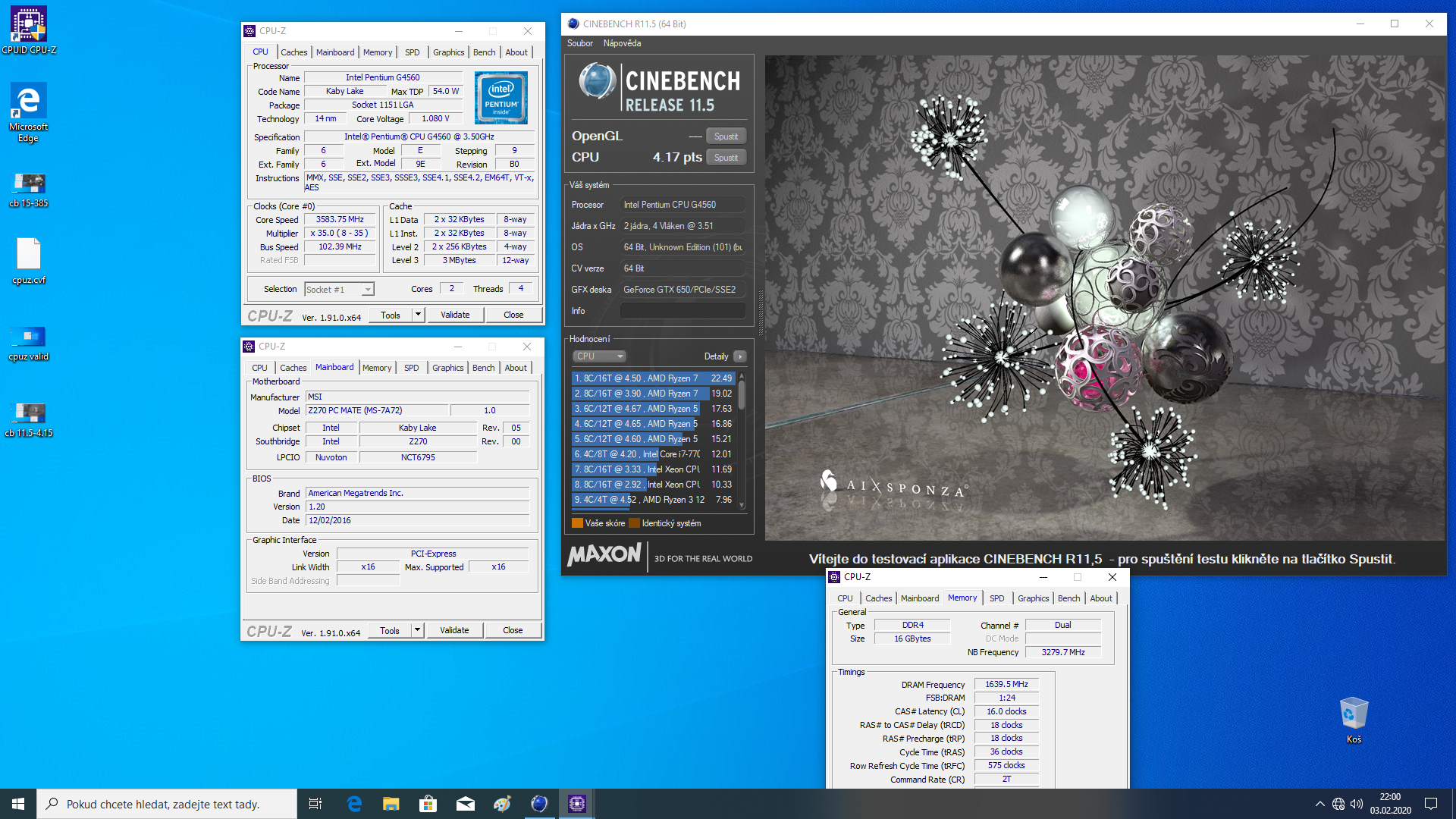
Task: Click the brown Identický systém legend swatch
Action: [x=634, y=523]
